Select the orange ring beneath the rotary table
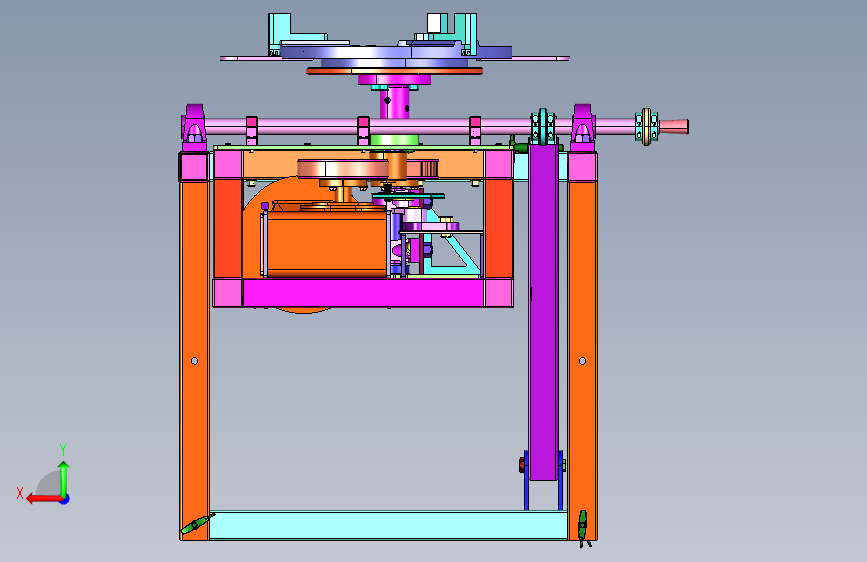This screenshot has height=562, width=867. coord(395,71)
